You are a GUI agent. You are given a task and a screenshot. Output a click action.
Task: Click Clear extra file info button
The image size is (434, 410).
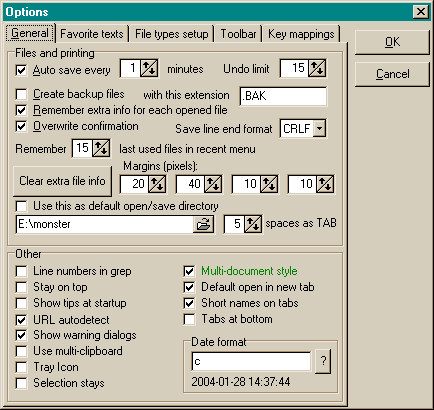coord(62,181)
